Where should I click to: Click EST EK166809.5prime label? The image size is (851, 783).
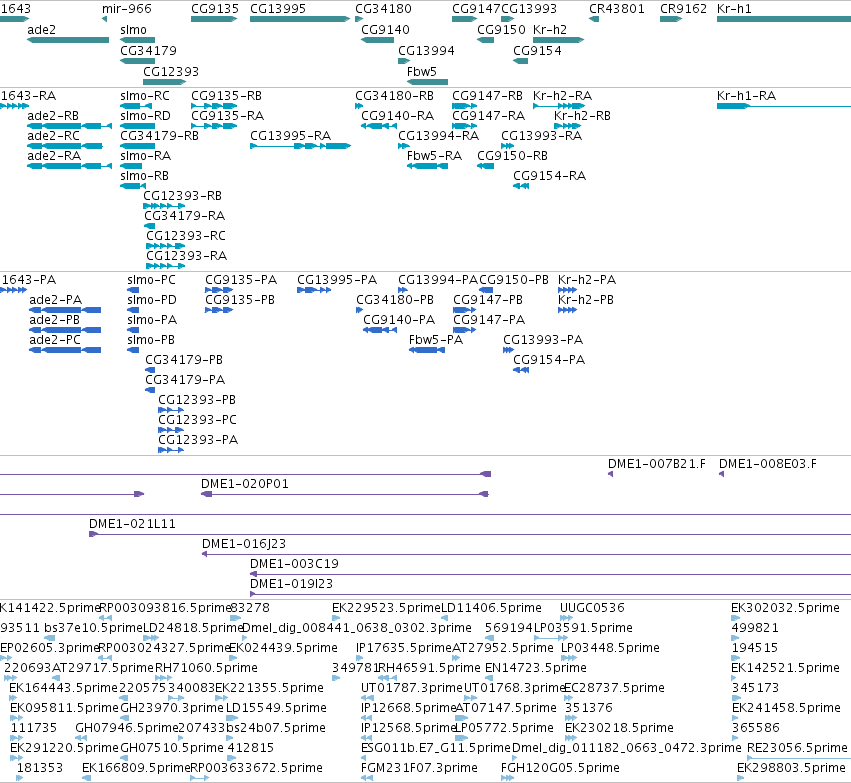tap(136, 767)
